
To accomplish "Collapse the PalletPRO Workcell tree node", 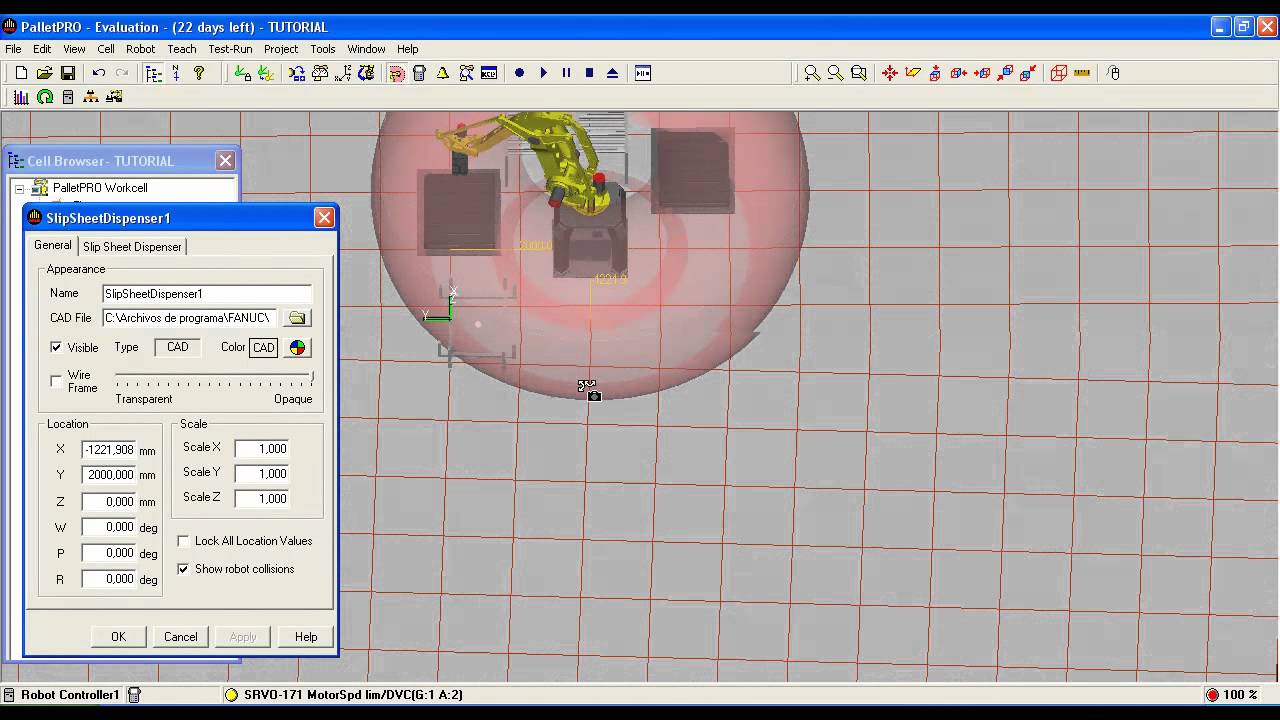I will [x=19, y=188].
